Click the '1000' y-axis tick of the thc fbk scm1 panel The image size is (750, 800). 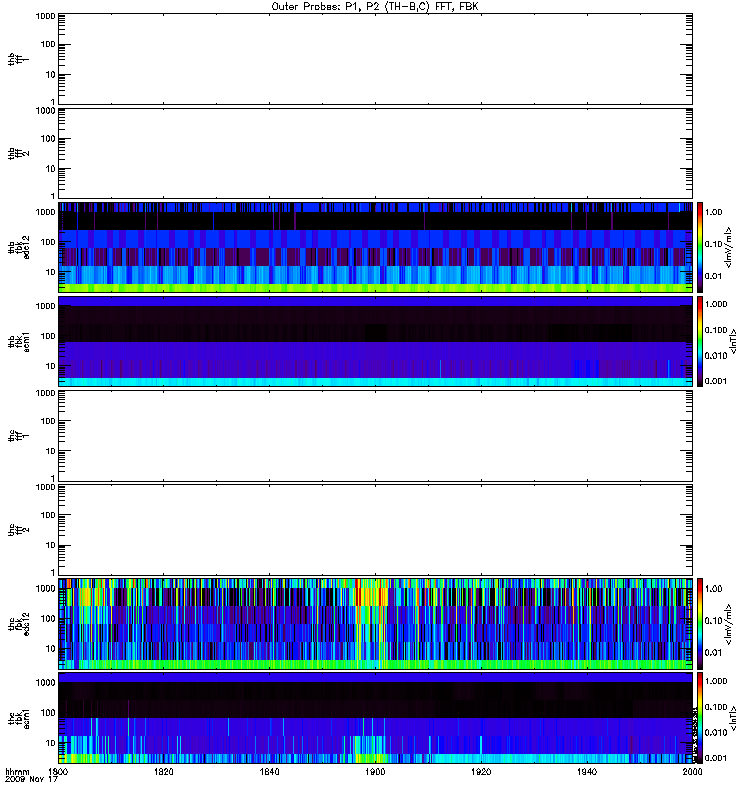(x=45, y=683)
